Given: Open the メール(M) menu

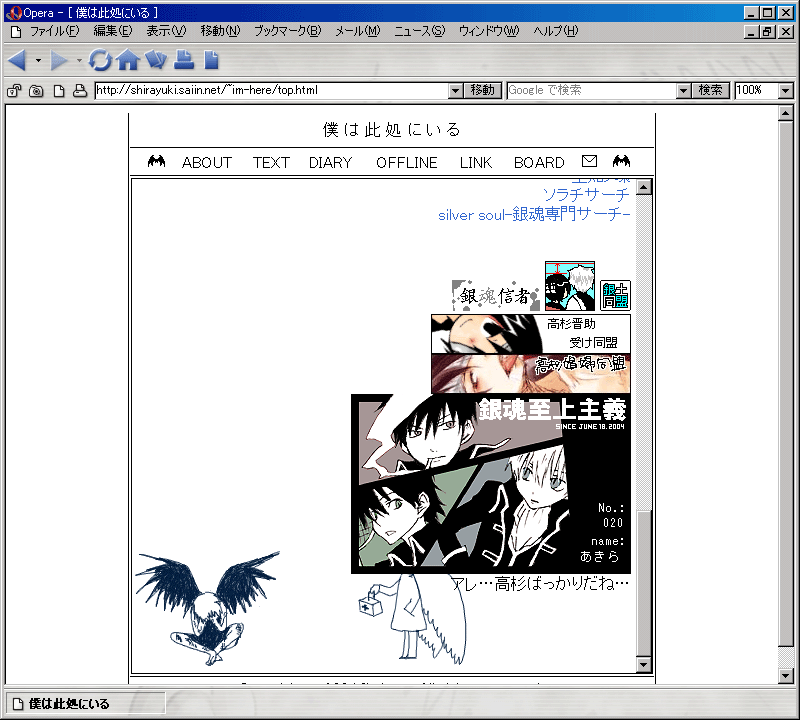Looking at the screenshot, I should coord(358,32).
